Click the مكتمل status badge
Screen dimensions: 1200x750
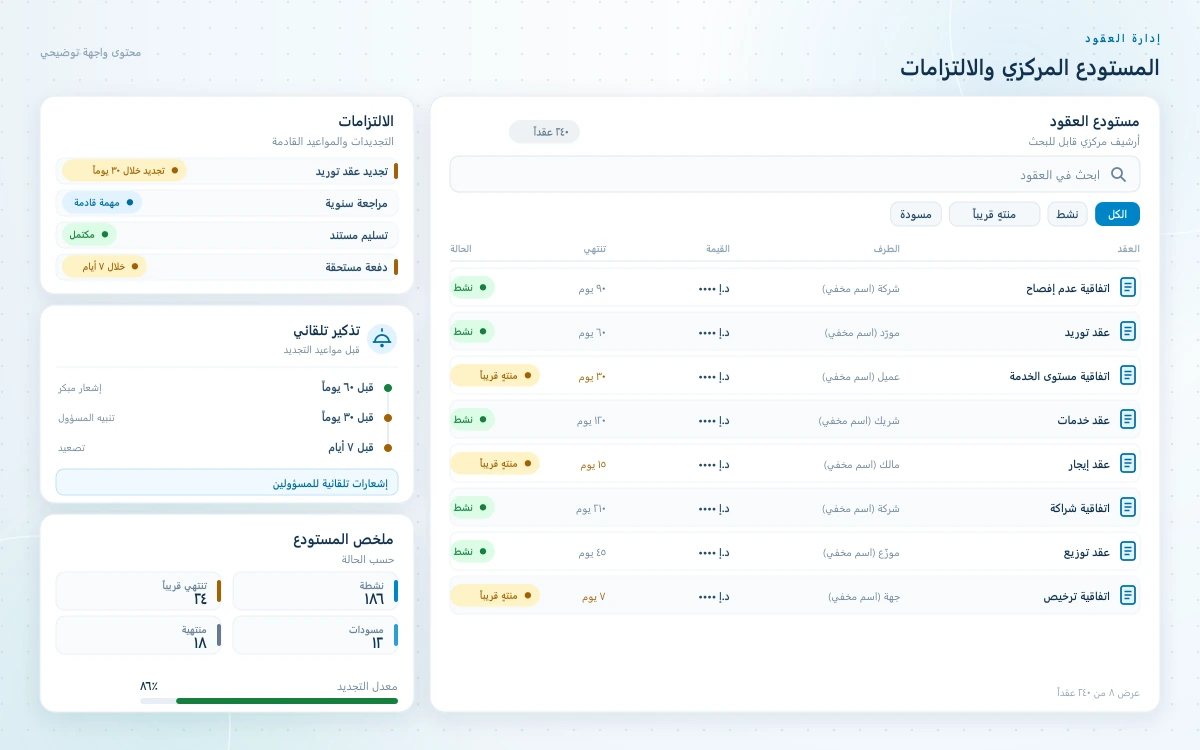pos(89,234)
